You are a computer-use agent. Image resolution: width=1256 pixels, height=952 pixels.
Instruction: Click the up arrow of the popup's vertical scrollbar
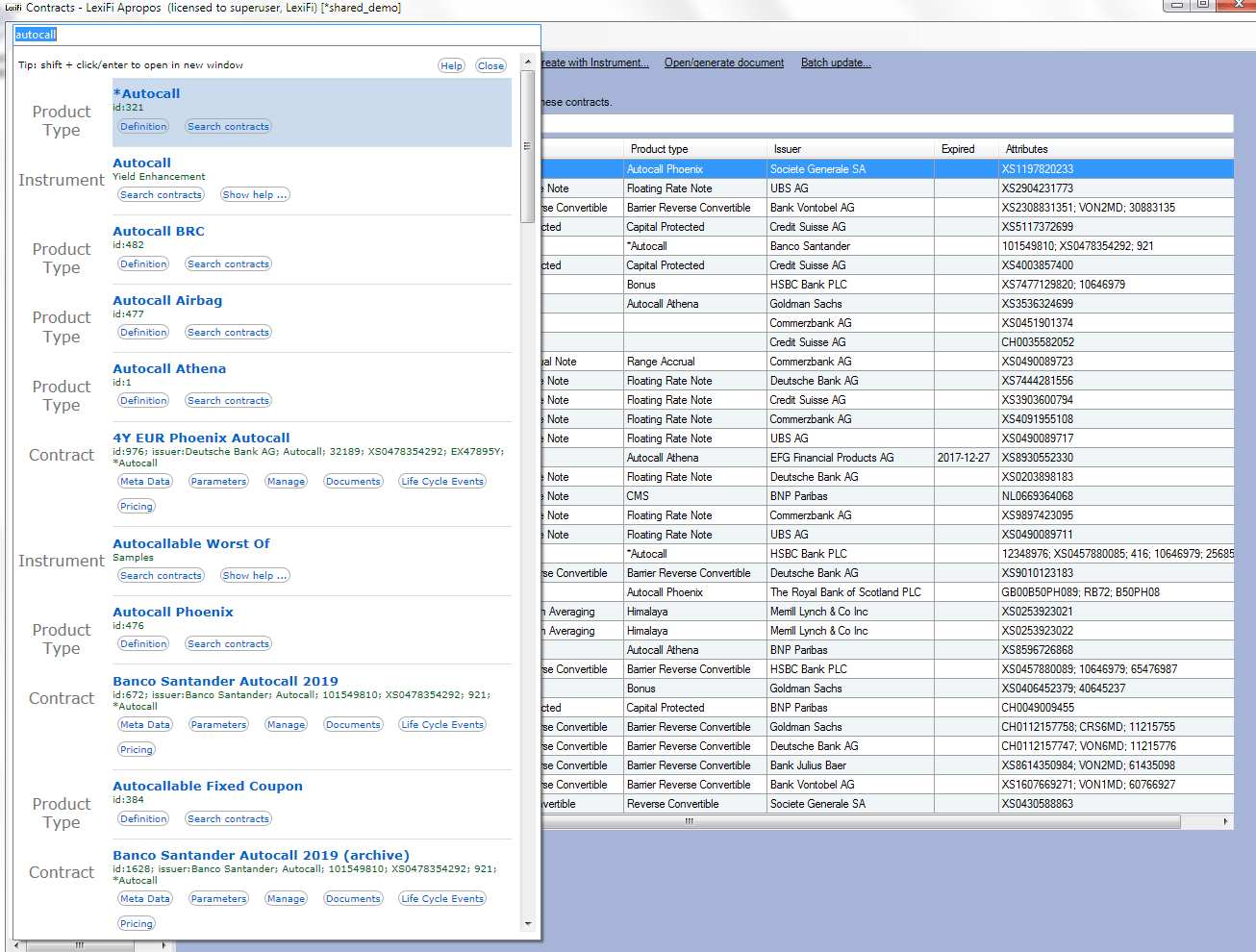(527, 62)
